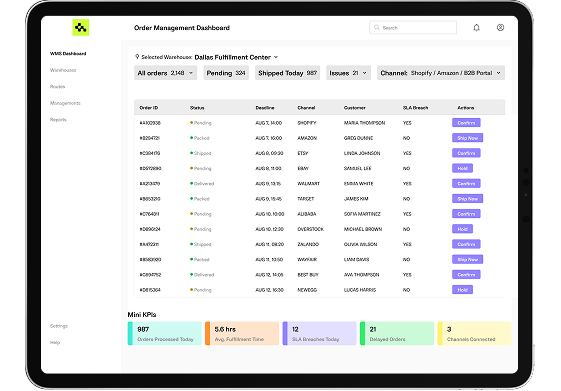
Task: Select the Pending orders filter
Action: [226, 73]
